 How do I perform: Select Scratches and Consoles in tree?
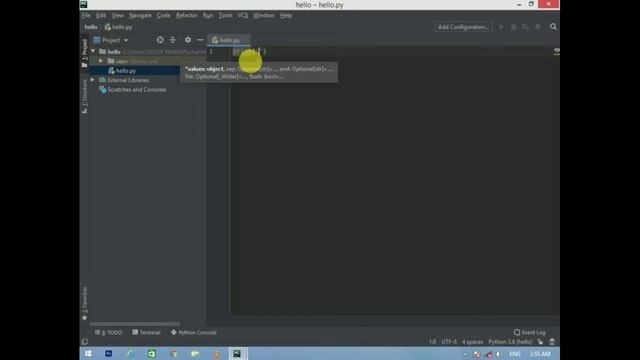click(x=137, y=89)
